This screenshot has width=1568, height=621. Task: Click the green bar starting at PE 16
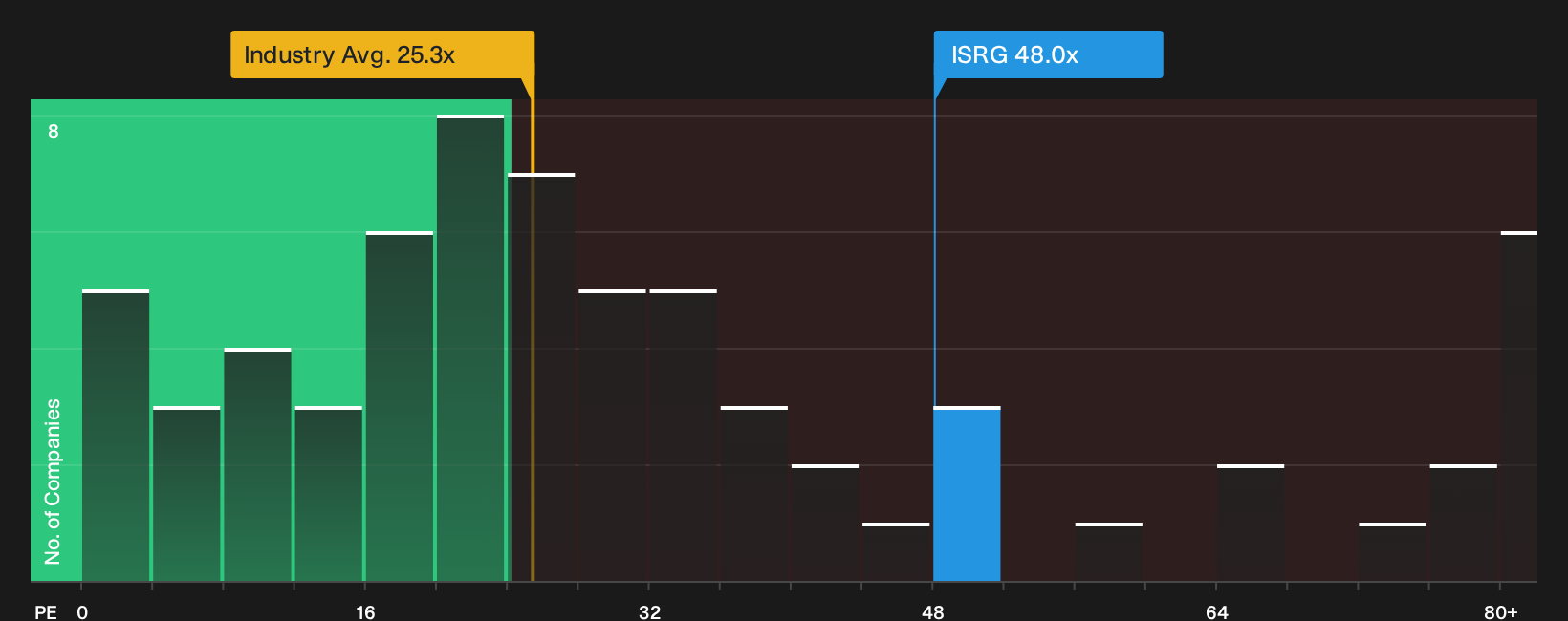400,406
